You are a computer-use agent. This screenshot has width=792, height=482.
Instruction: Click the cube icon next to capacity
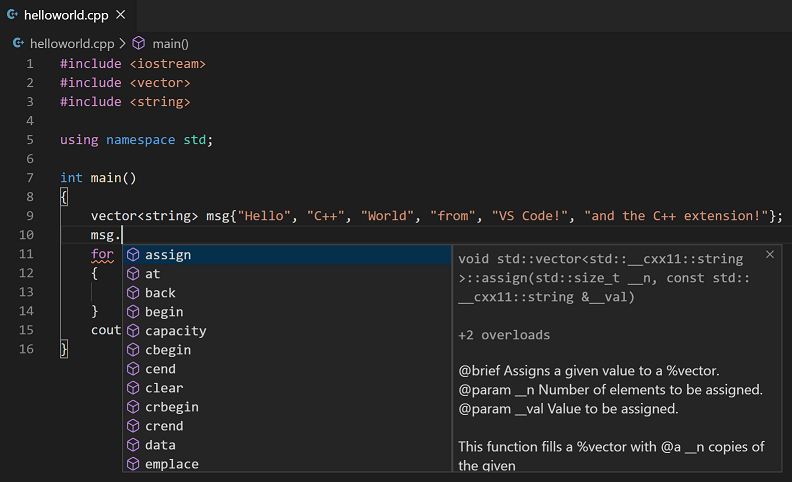coord(133,331)
